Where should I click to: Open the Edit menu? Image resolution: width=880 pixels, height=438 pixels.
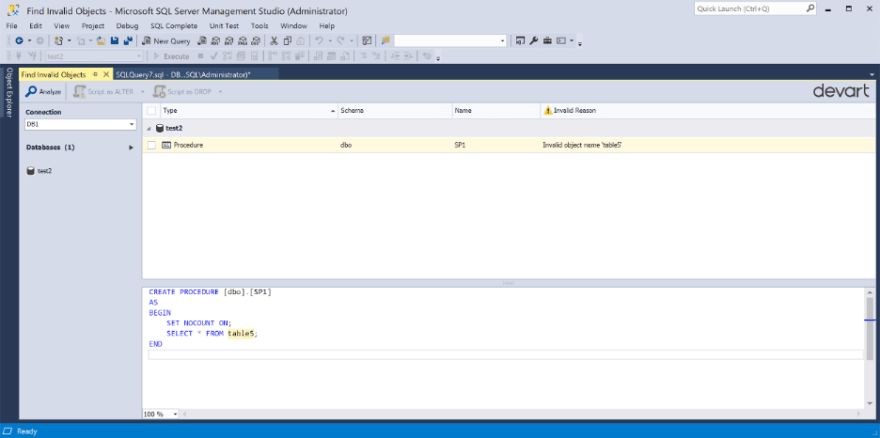tap(36, 26)
